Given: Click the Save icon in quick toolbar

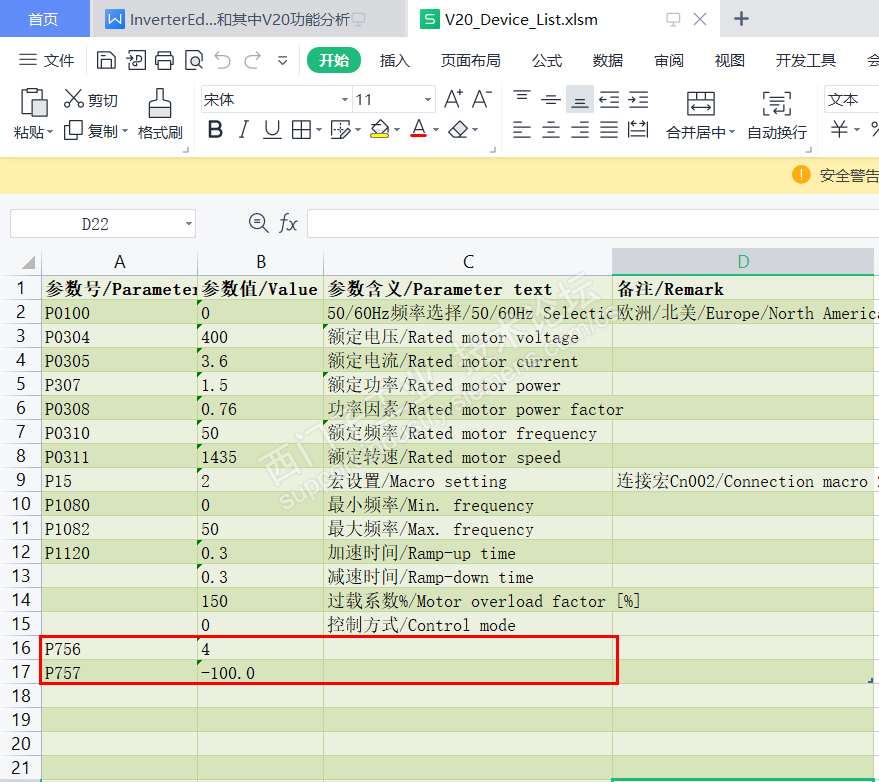Looking at the screenshot, I should (x=106, y=61).
